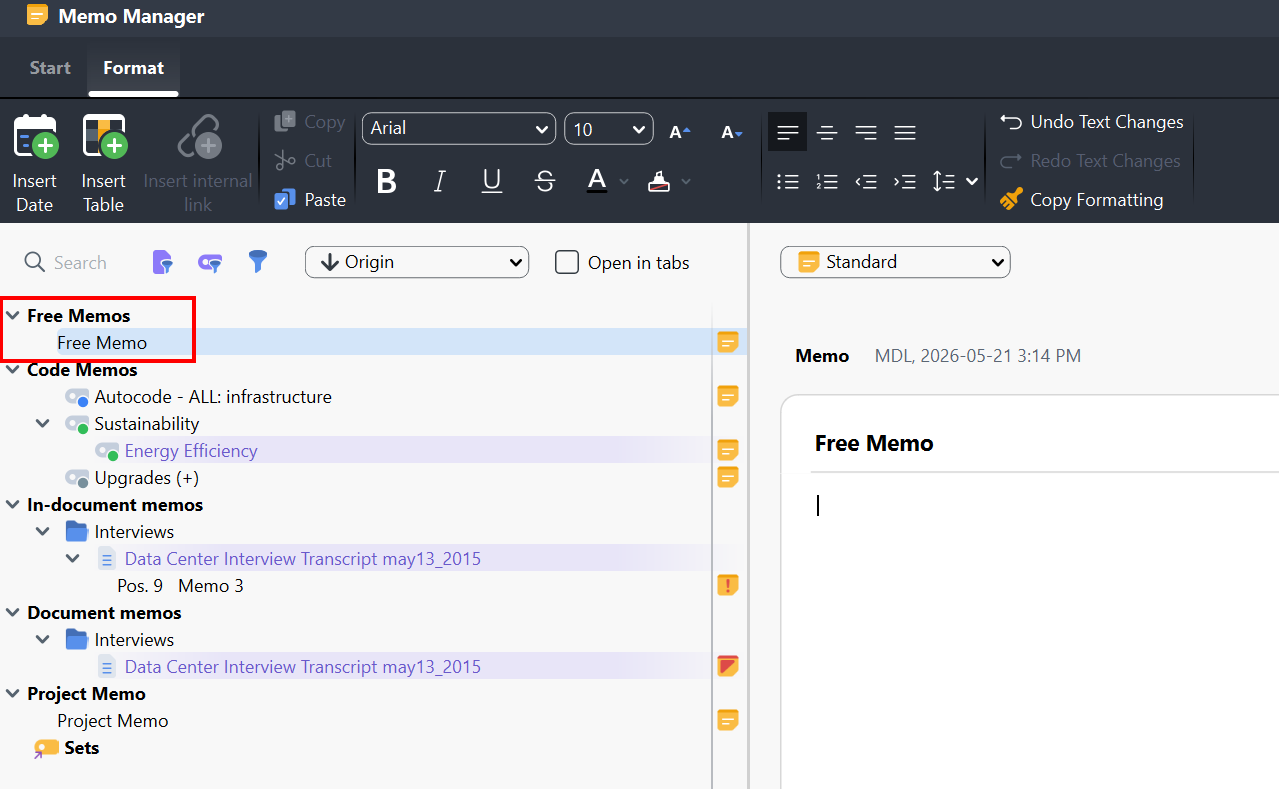1279x789 pixels.
Task: Select the Pos. 9 Memo 3 entry
Action: click(x=181, y=586)
